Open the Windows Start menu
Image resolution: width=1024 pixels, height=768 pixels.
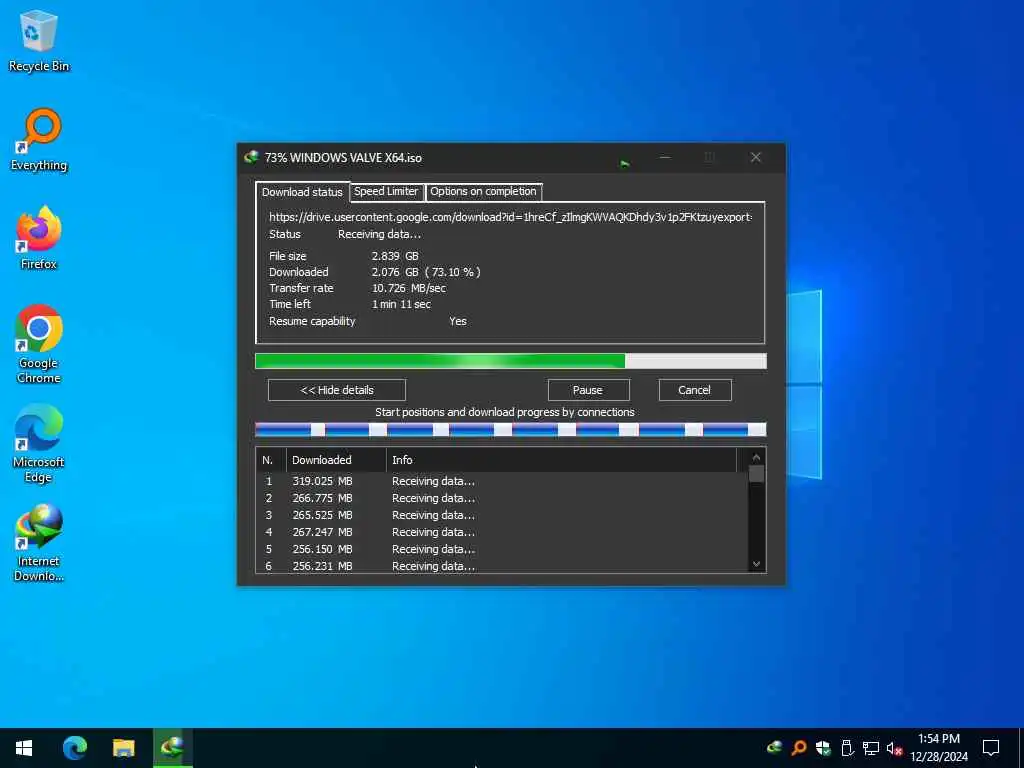(24, 748)
